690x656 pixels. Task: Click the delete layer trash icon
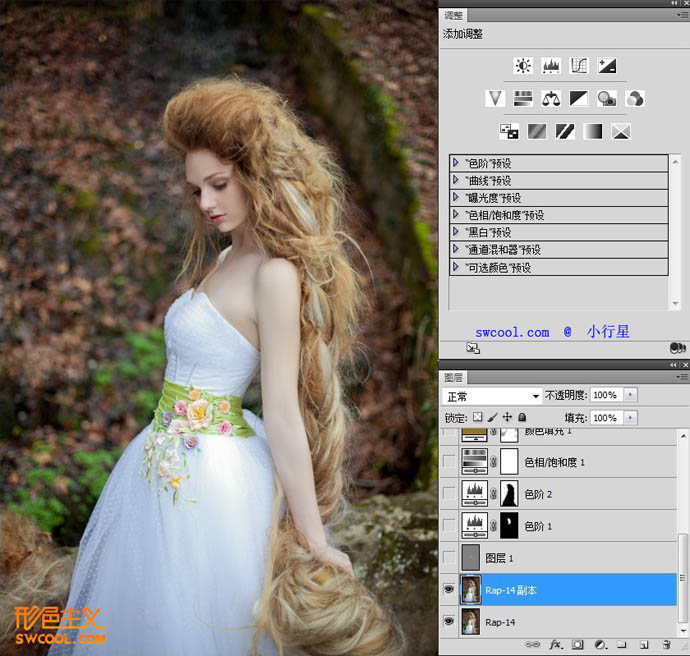[x=665, y=646]
